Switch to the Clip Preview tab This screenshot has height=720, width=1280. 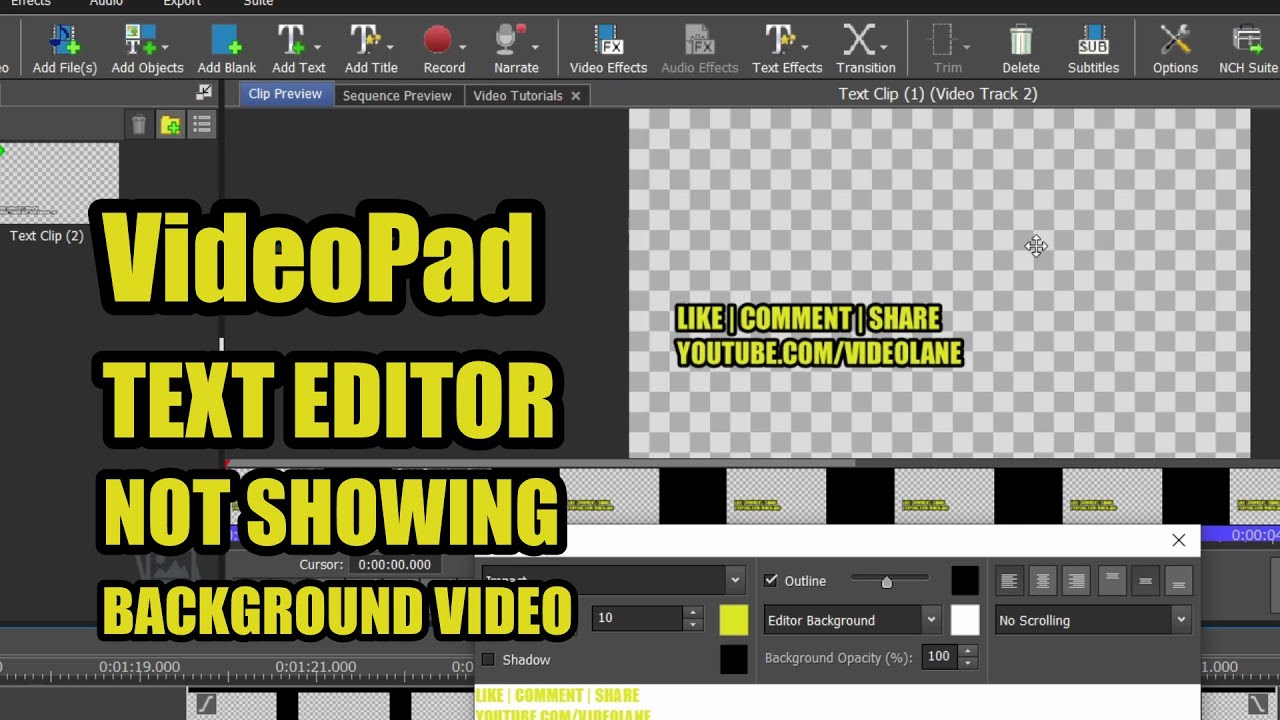285,94
